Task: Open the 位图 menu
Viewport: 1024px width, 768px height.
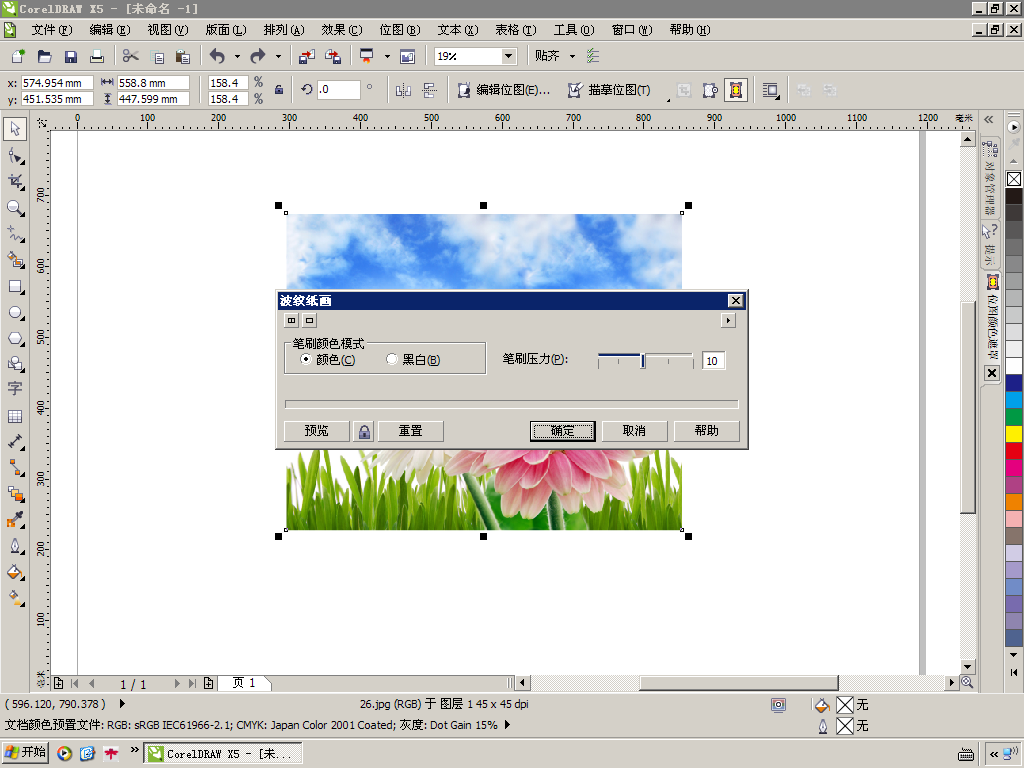Action: [x=400, y=30]
